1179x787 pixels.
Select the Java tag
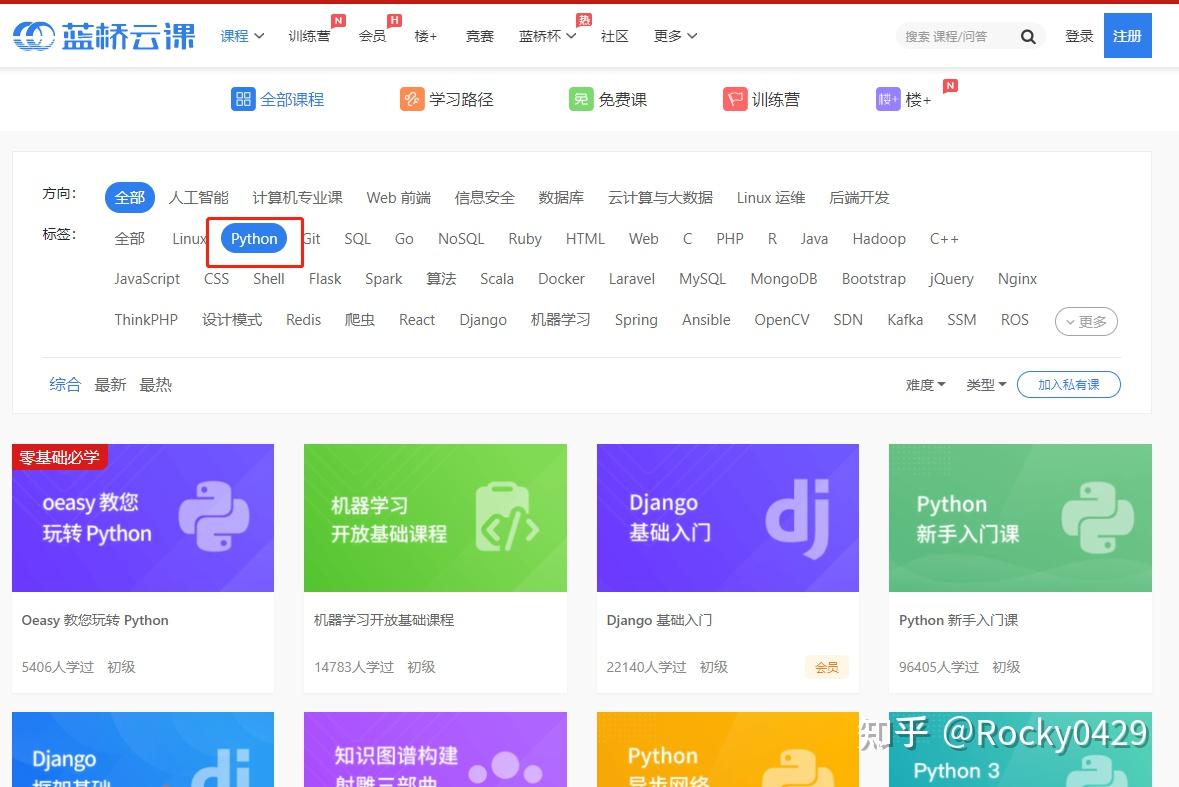(x=814, y=239)
